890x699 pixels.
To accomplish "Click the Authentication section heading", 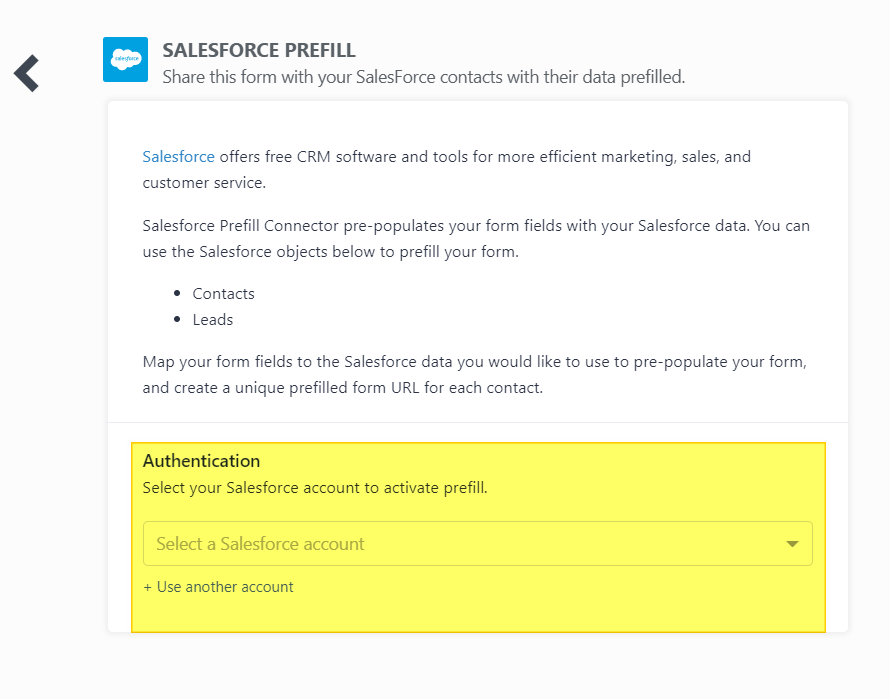I will click(201, 461).
